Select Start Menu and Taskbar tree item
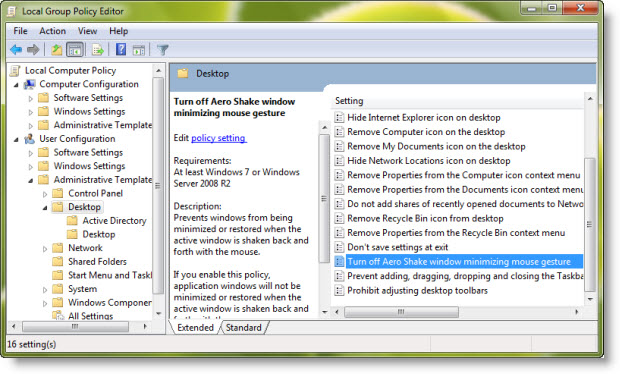The width and height of the screenshot is (620, 374). click(110, 275)
